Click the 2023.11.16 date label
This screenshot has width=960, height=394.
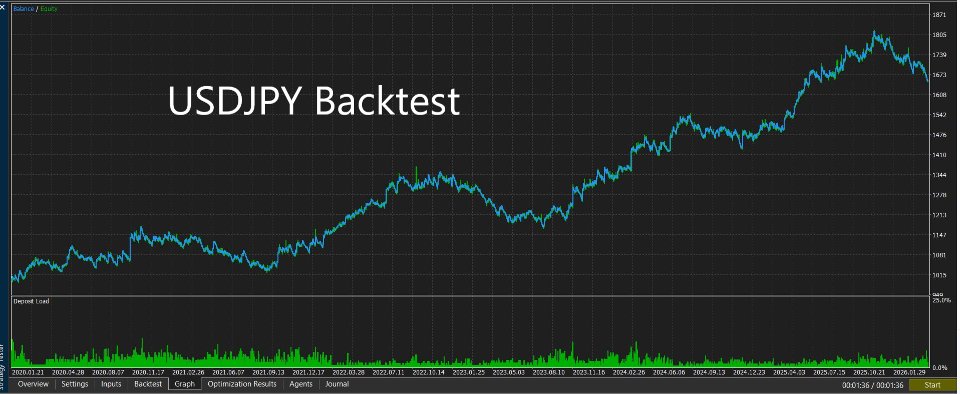coord(590,371)
